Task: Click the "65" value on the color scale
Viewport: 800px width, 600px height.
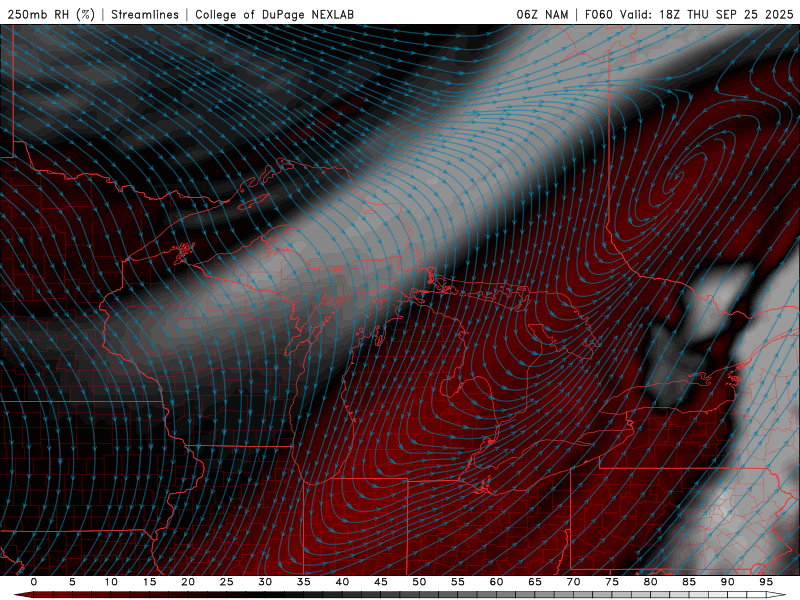Action: (535, 582)
